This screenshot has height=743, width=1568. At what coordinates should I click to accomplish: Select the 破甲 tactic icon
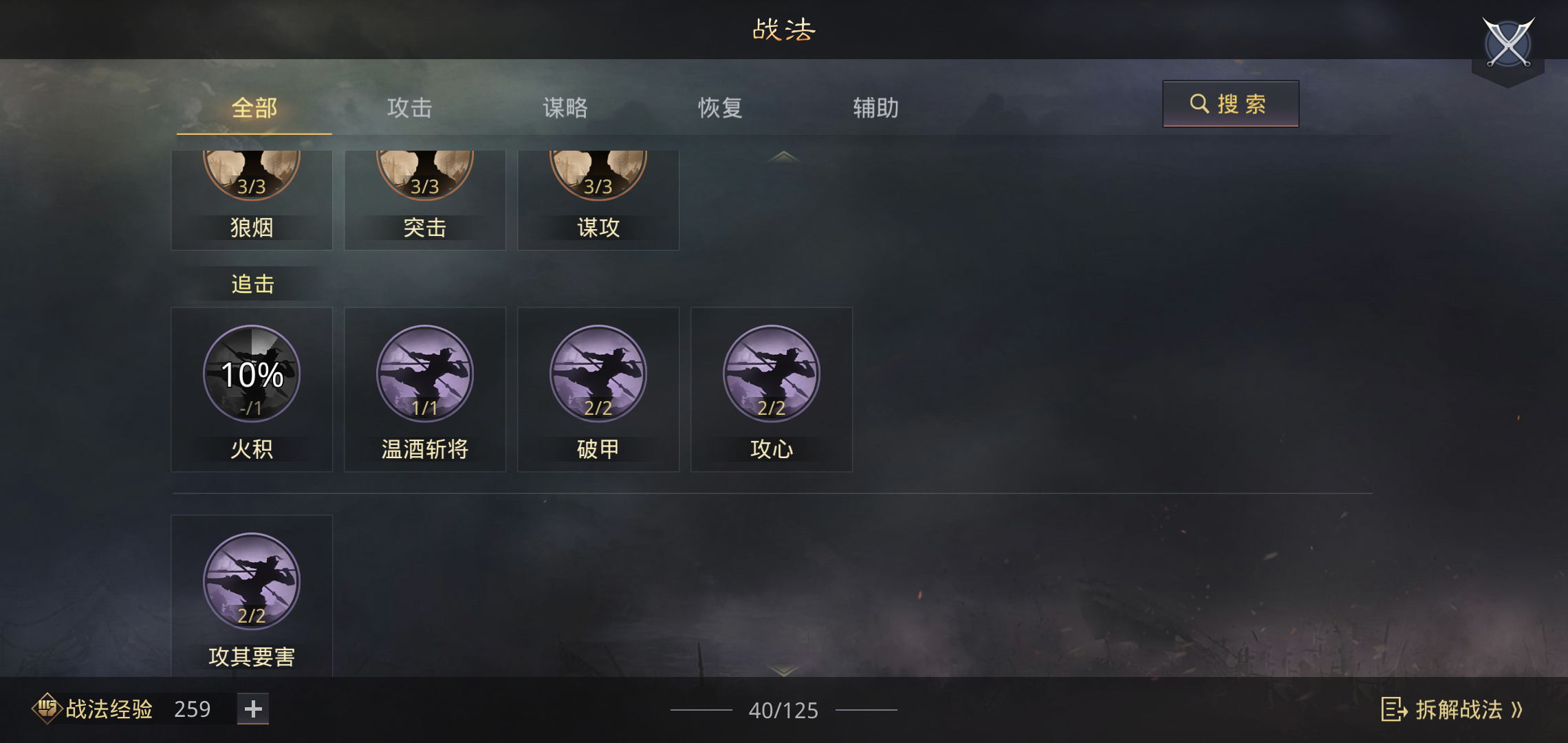coord(598,374)
